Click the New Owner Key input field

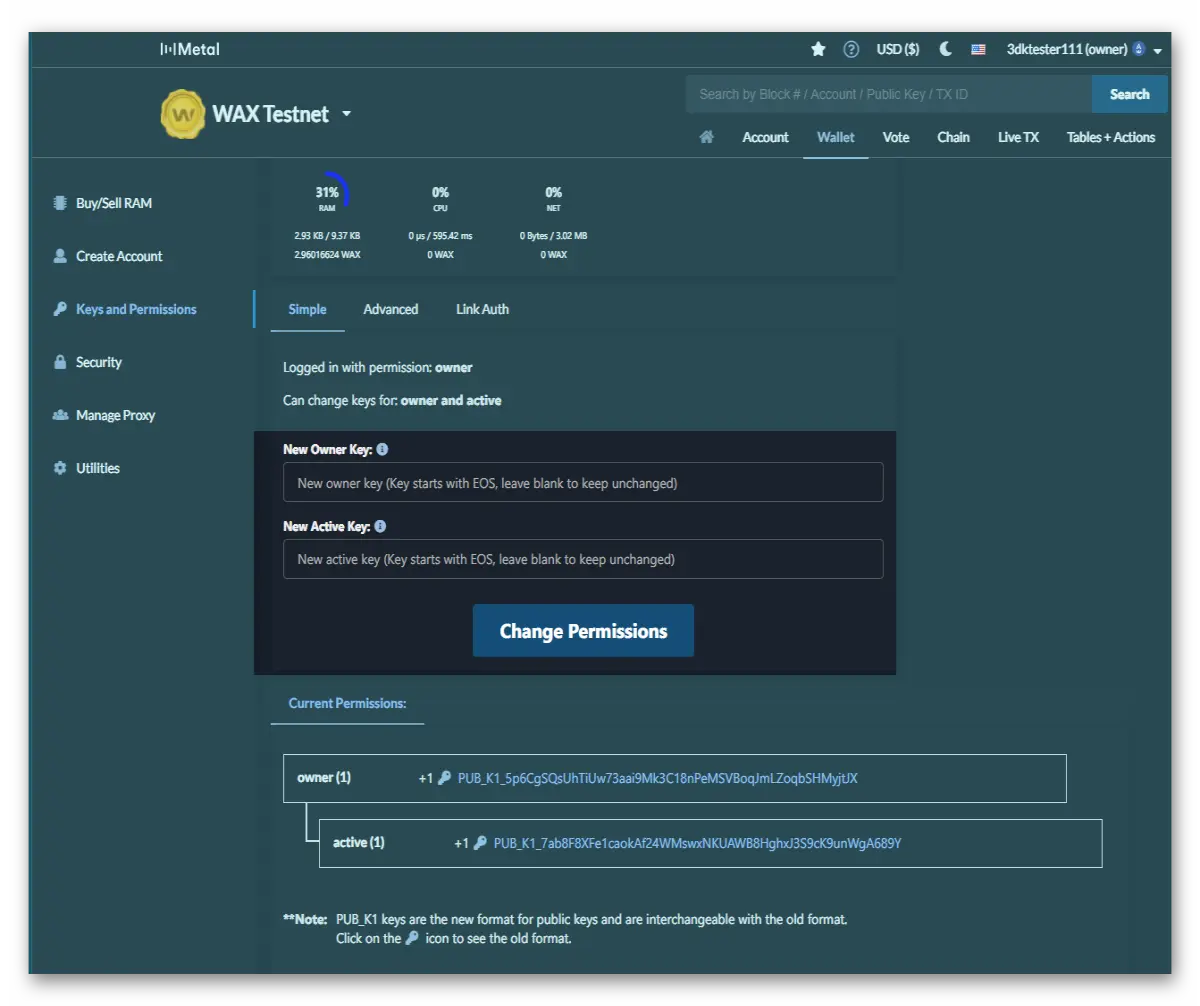tap(583, 482)
